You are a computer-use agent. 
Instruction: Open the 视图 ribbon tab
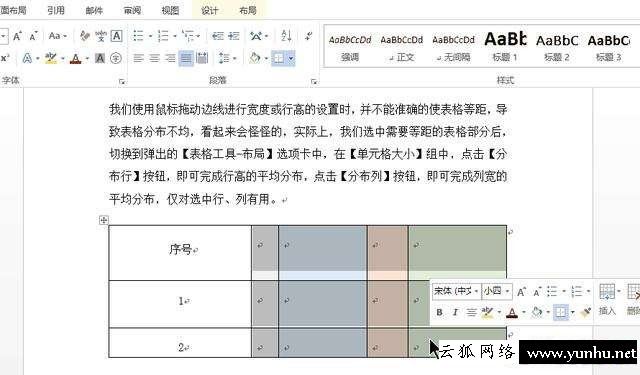click(170, 10)
